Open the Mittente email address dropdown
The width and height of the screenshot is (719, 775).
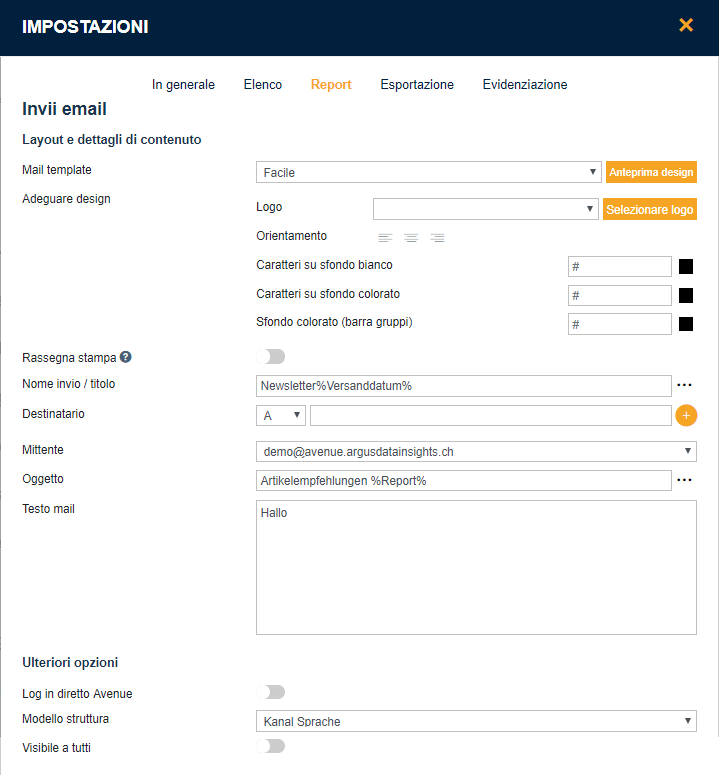(x=476, y=451)
